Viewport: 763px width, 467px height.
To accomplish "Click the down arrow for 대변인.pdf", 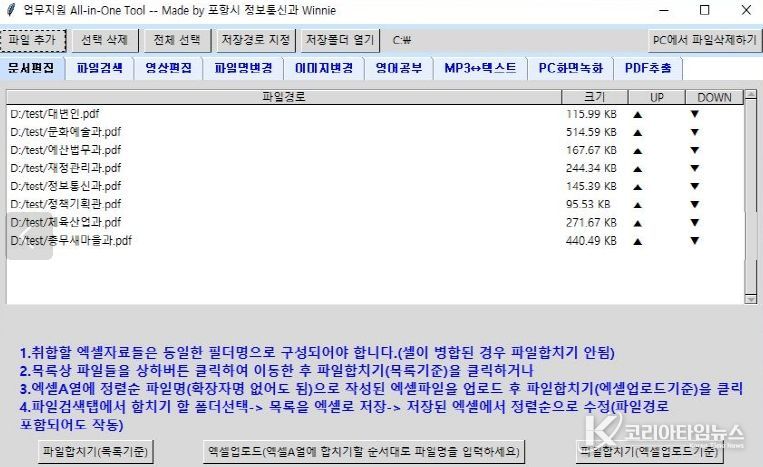I will coord(695,114).
